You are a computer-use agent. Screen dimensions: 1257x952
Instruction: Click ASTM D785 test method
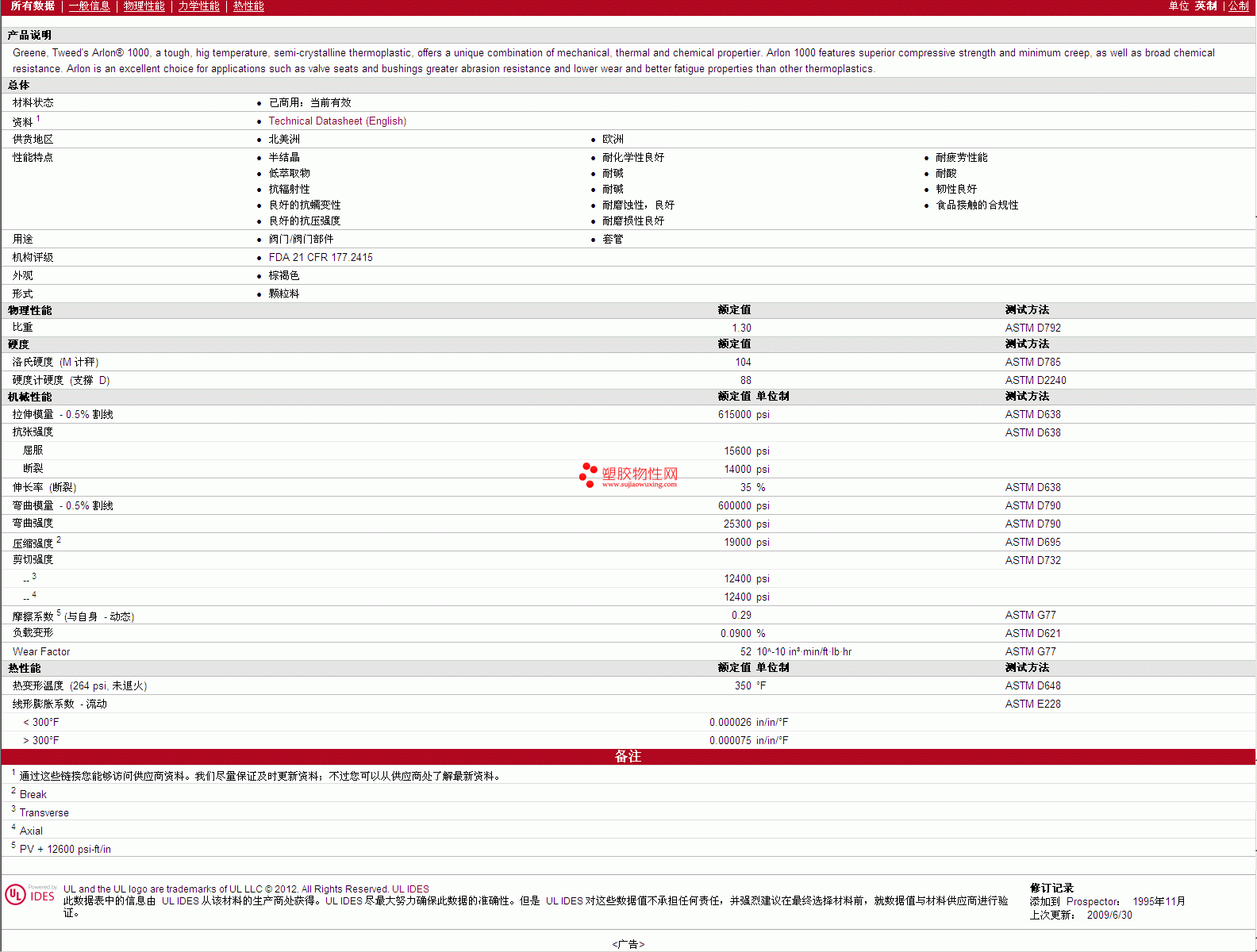(1032, 363)
